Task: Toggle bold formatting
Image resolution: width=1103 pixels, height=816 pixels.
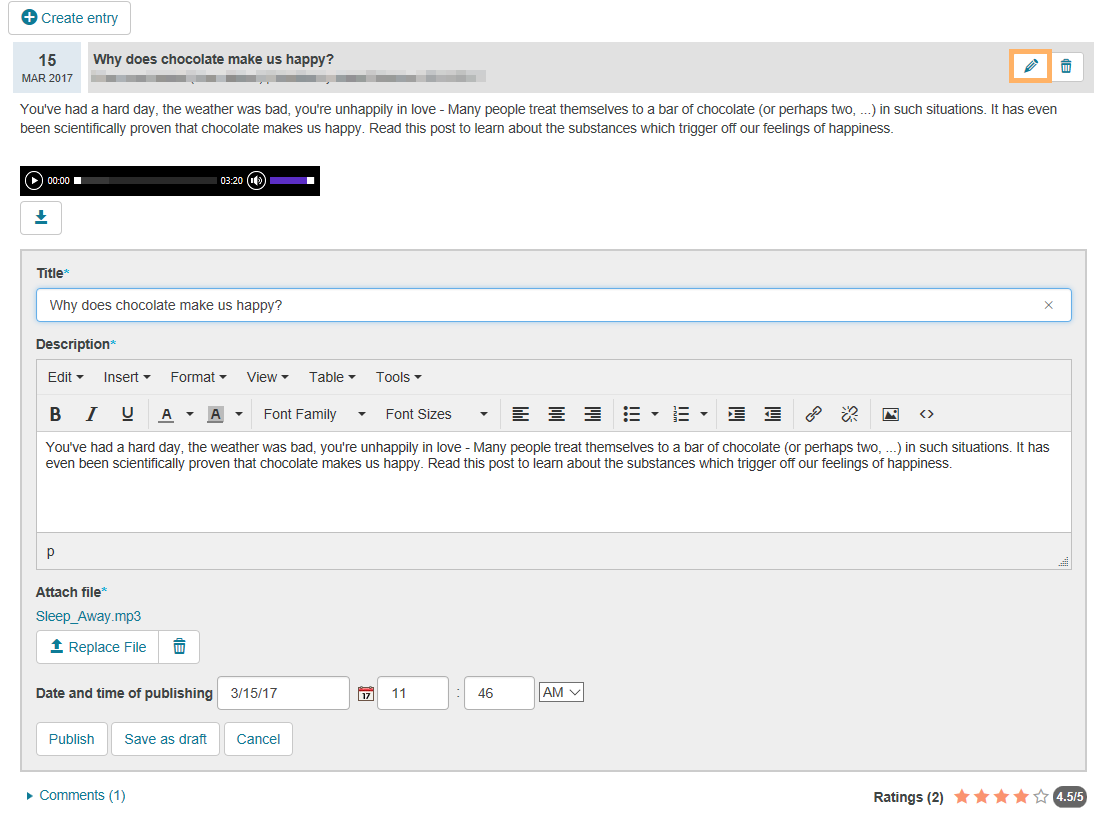Action: coord(56,414)
